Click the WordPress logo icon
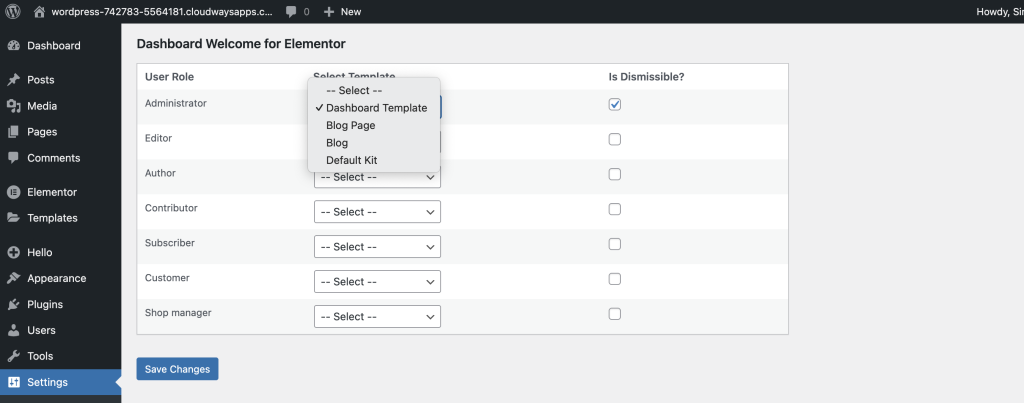This screenshot has width=1024, height=403. point(13,12)
